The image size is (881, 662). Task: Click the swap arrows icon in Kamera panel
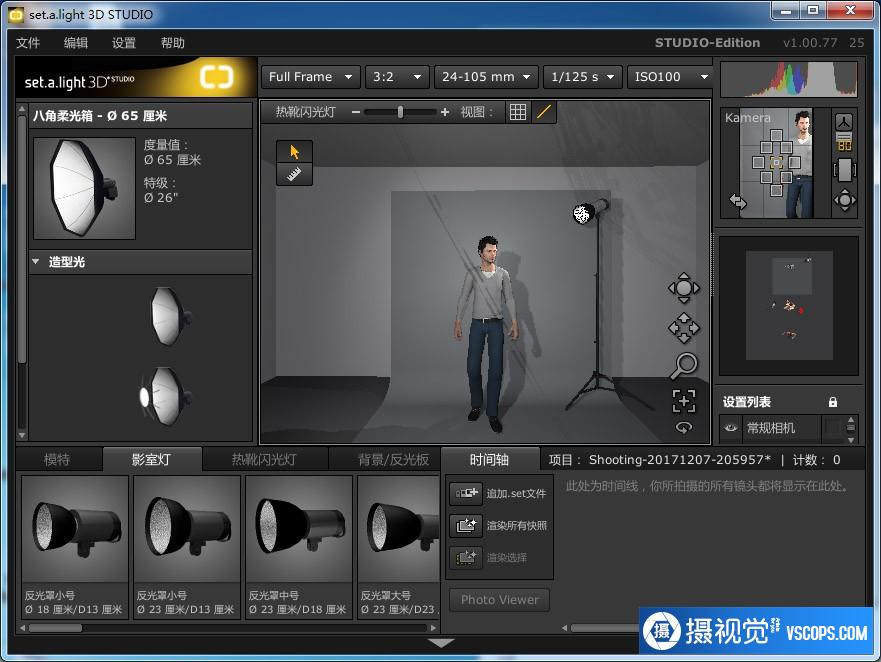click(x=738, y=201)
